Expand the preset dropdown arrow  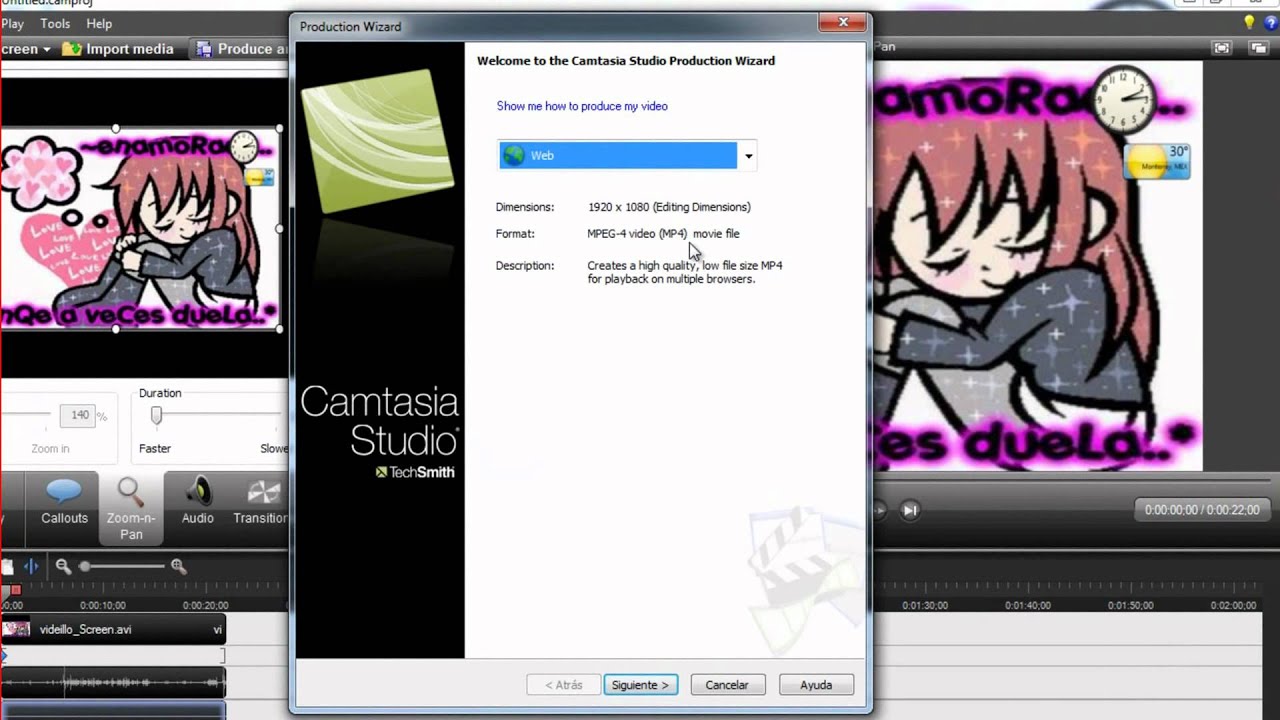(748, 156)
